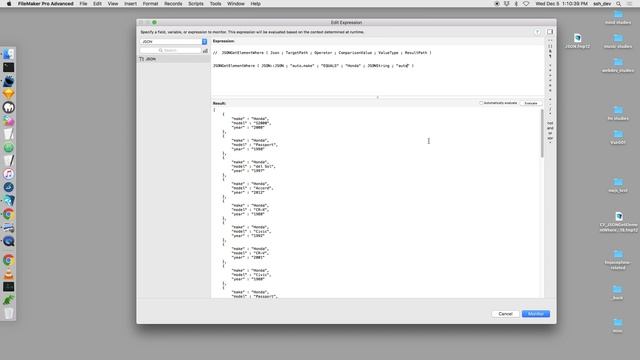This screenshot has height=360, width=640.
Task: Open Notification Center icon in menu bar
Action: click(629, 4)
